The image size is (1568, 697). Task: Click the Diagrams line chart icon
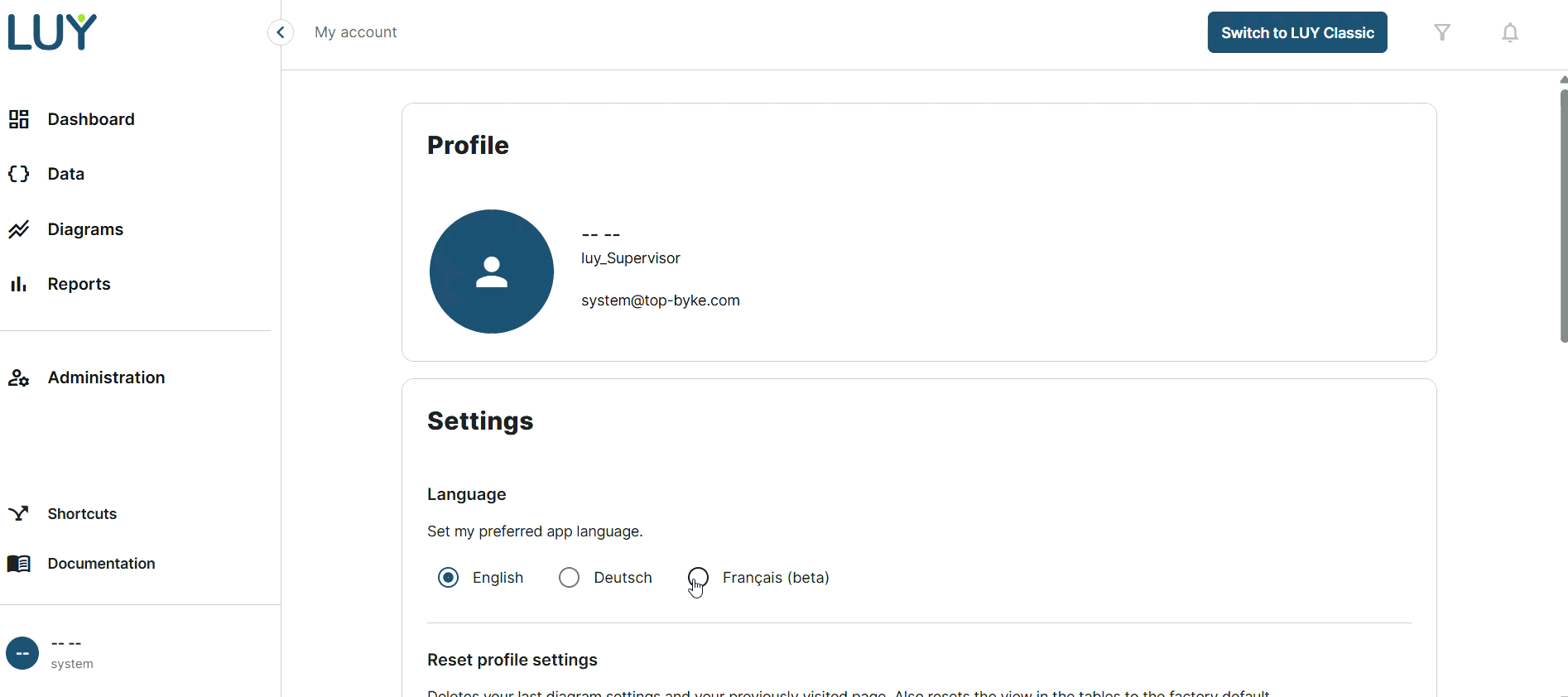(x=19, y=229)
